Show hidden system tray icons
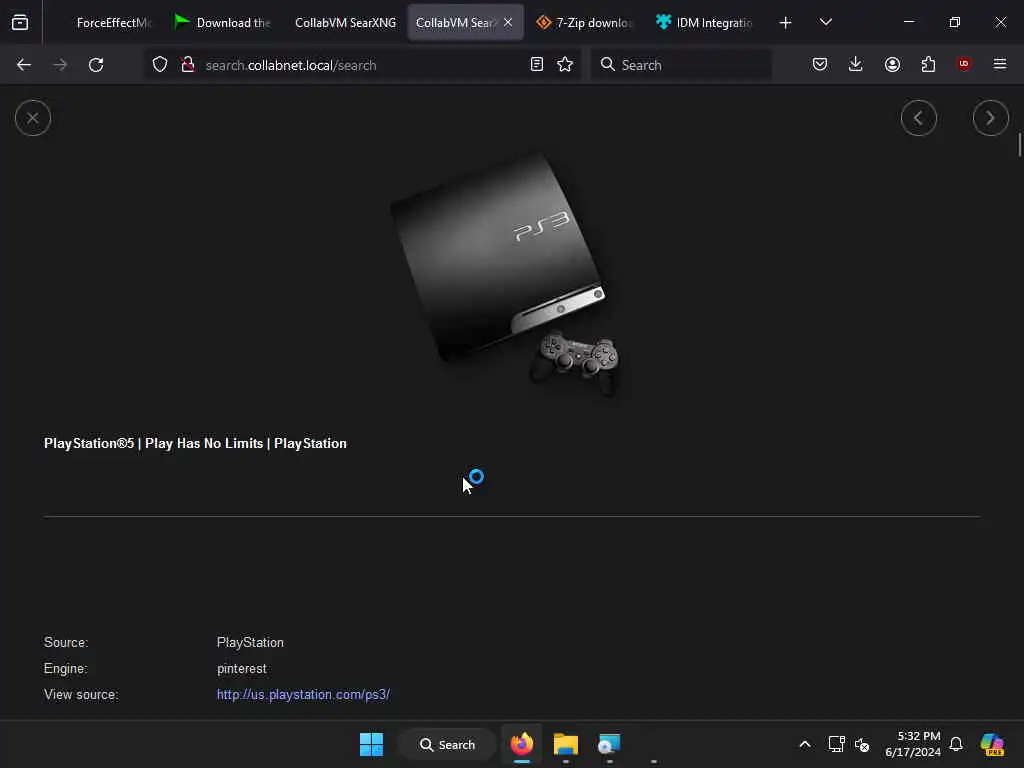 (x=805, y=744)
